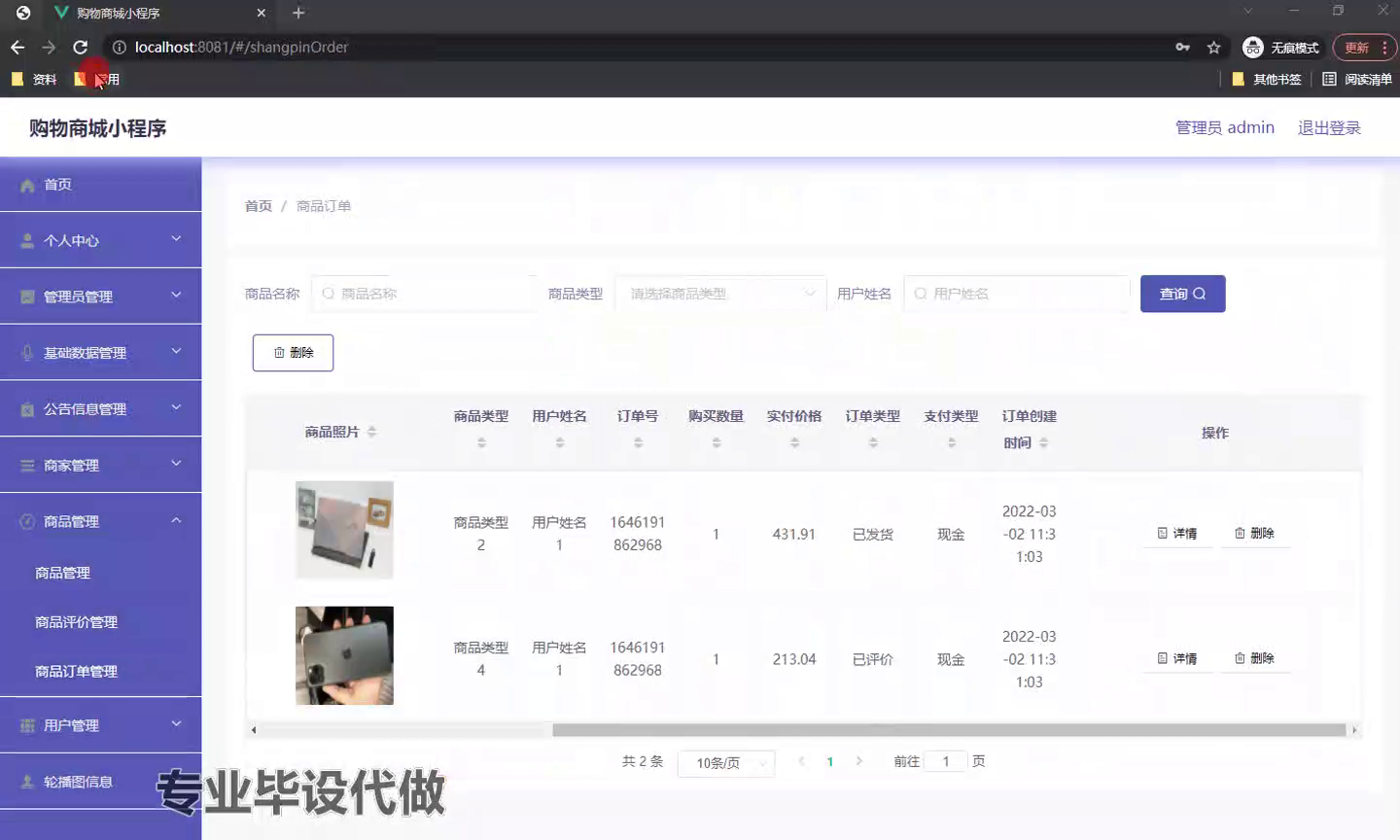
Task: Open the Chrome three-dot menu
Action: coord(1384,47)
